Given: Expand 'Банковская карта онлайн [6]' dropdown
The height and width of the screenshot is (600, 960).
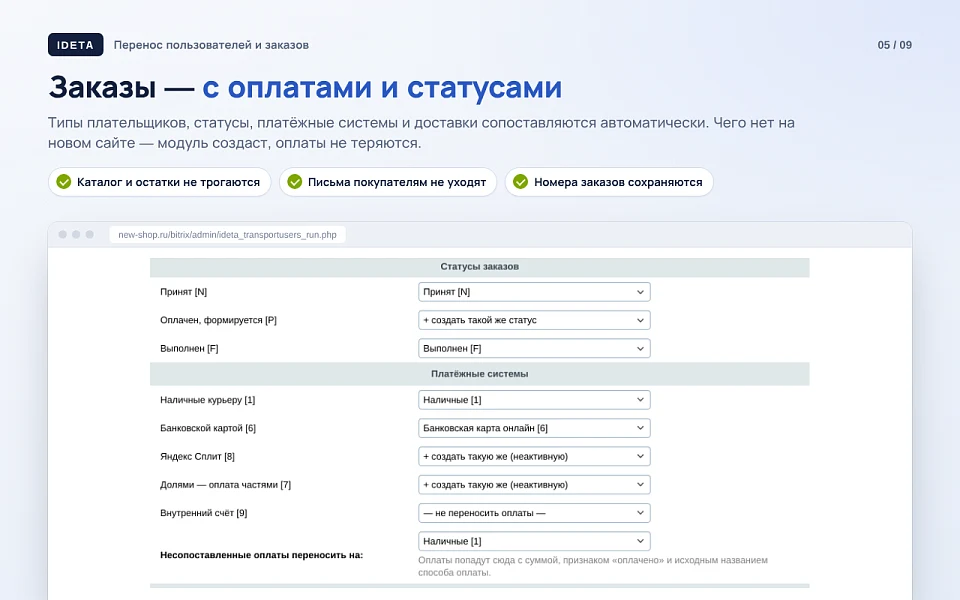Looking at the screenshot, I should click(x=534, y=428).
